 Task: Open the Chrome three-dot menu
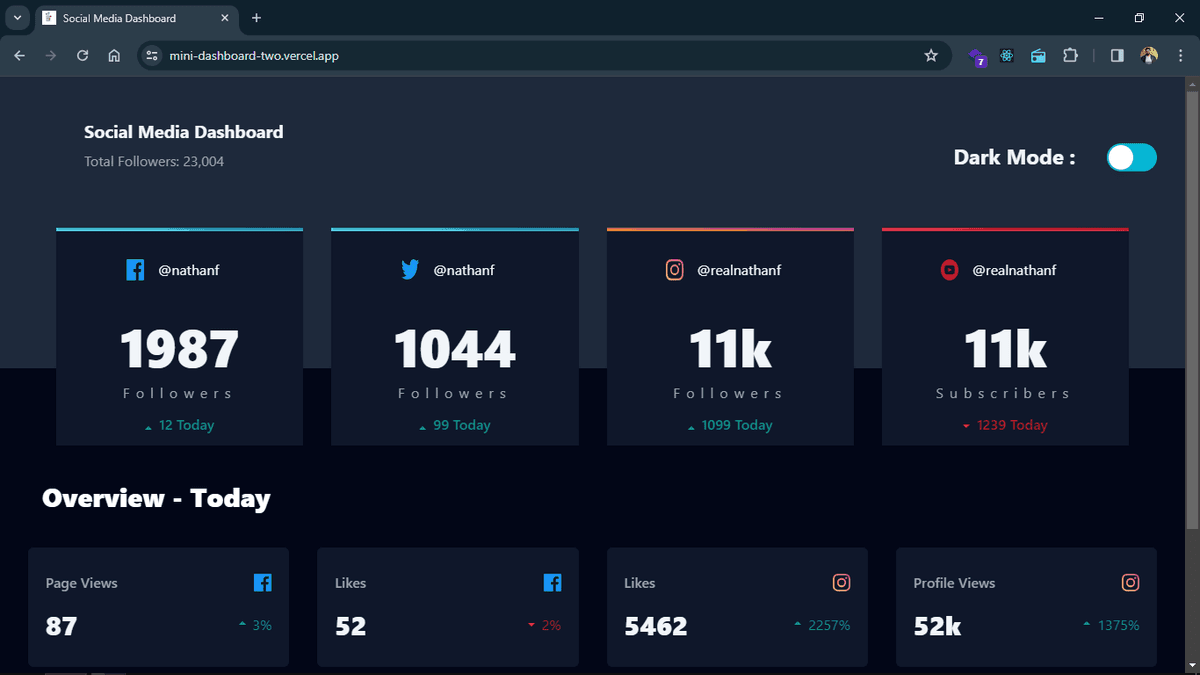(1180, 56)
